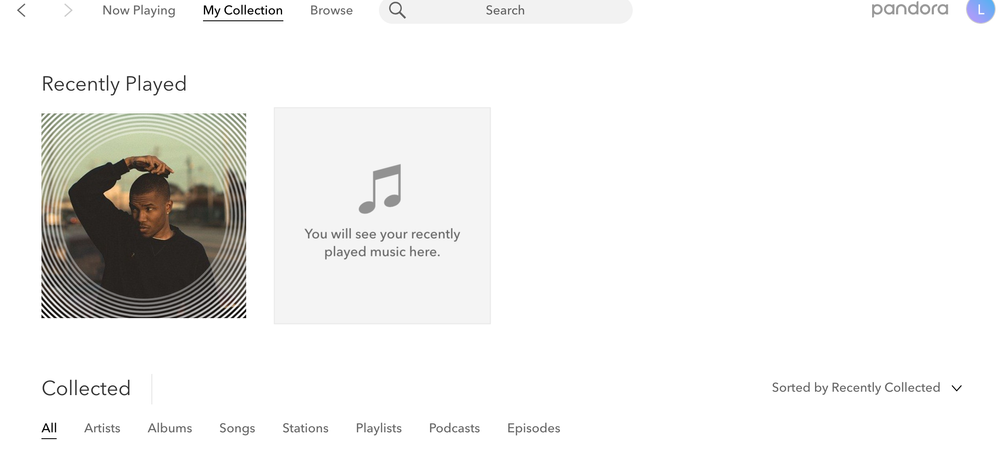Click the Pandora logo
The width and height of the screenshot is (999, 451).
point(909,10)
